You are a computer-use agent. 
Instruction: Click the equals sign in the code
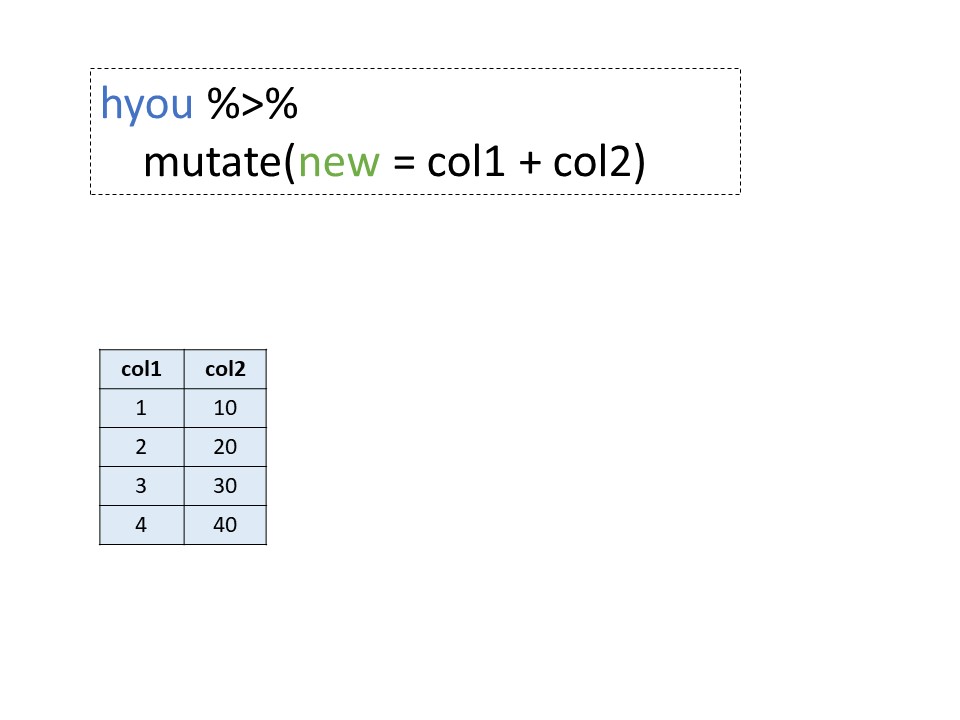[403, 163]
